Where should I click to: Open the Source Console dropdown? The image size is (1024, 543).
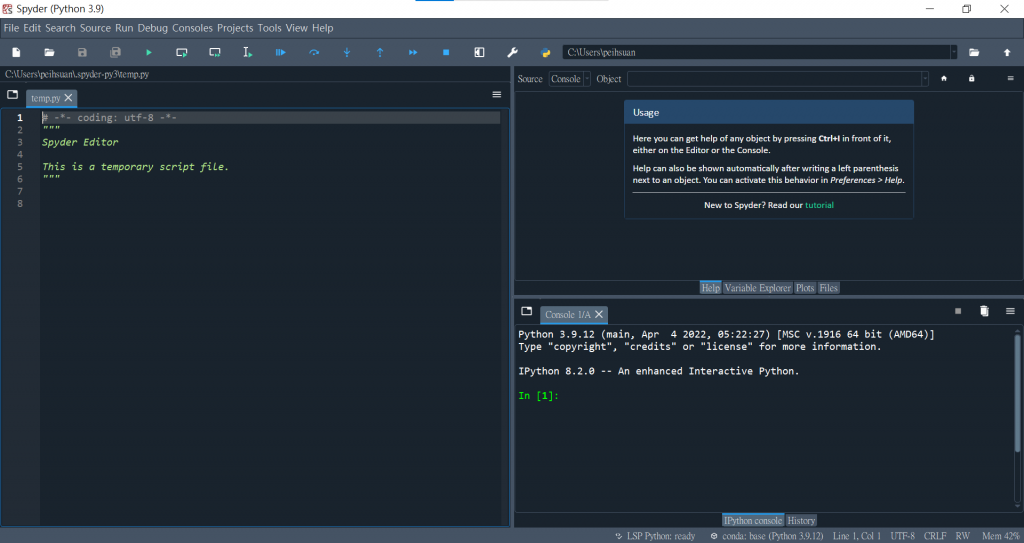point(569,78)
